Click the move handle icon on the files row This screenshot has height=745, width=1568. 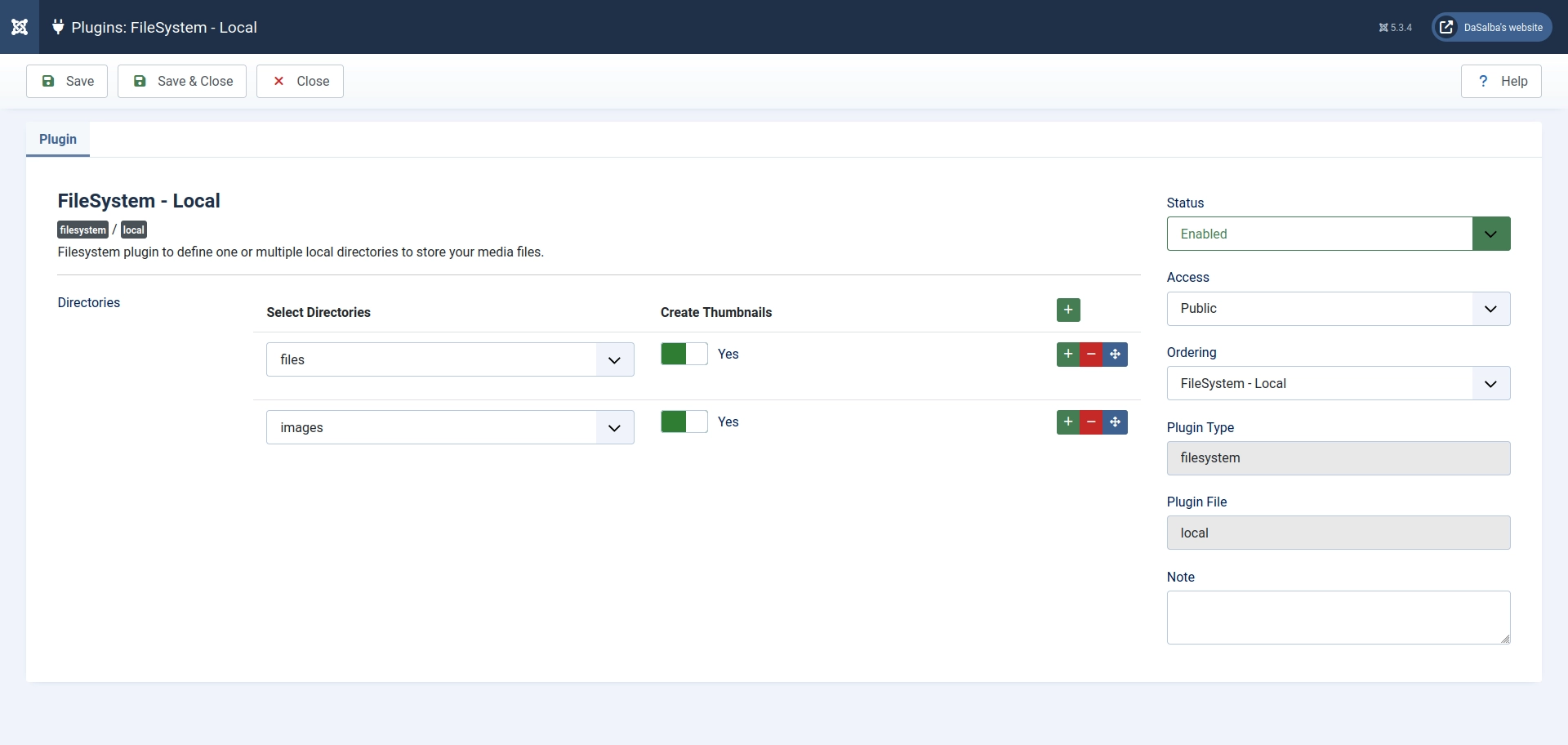[x=1116, y=355]
